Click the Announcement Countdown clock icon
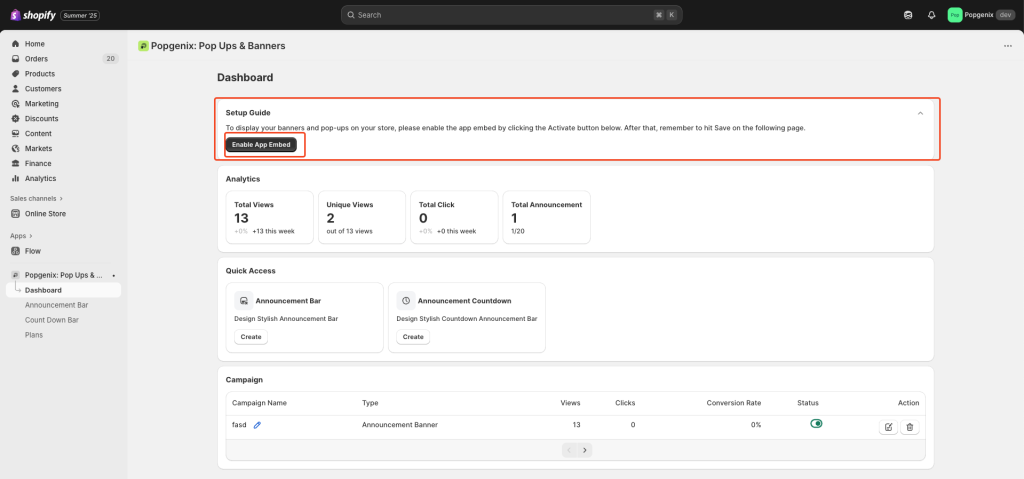This screenshot has height=479, width=1024. (x=406, y=301)
